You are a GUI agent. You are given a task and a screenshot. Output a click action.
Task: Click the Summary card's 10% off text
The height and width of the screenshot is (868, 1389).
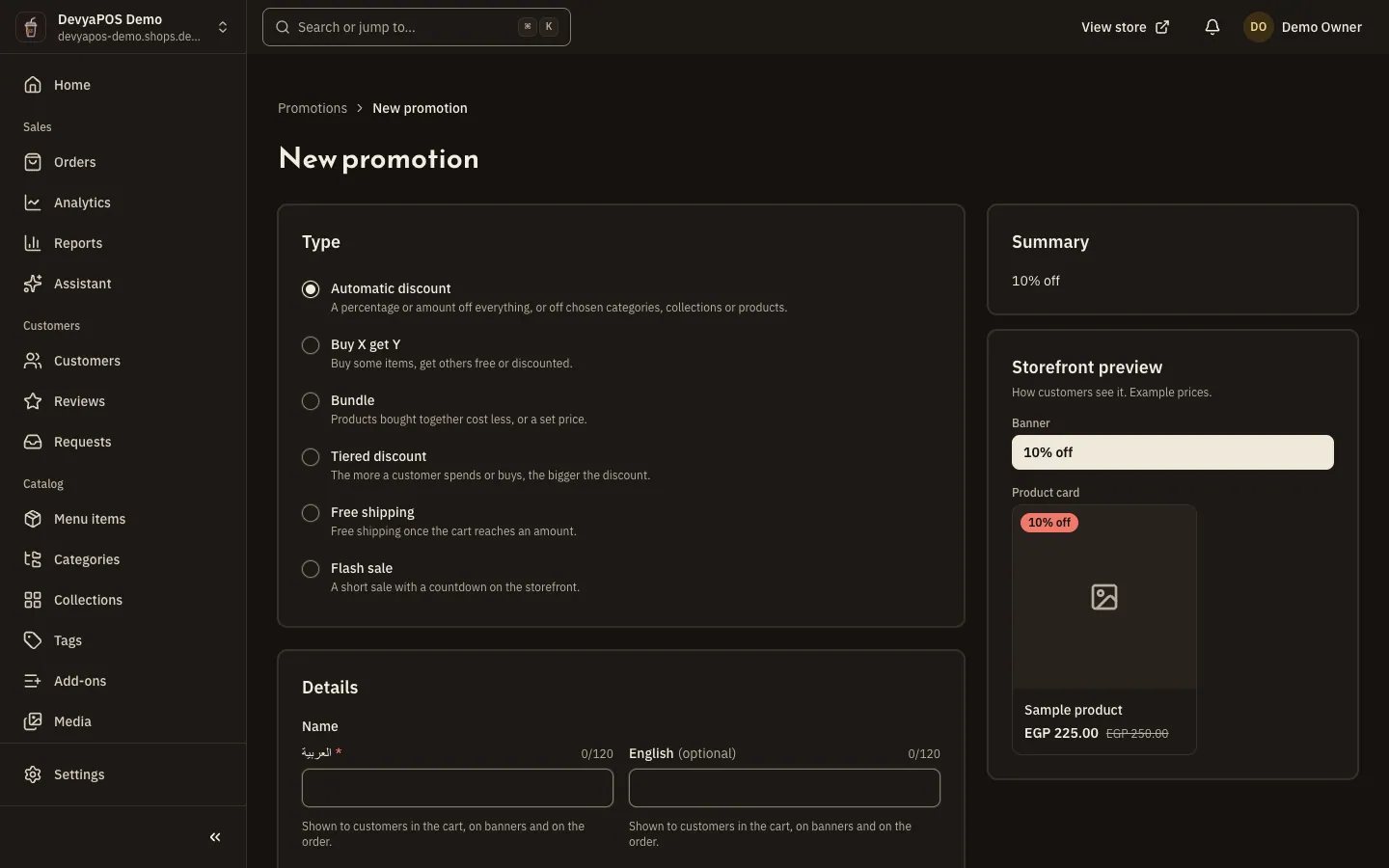1036,281
